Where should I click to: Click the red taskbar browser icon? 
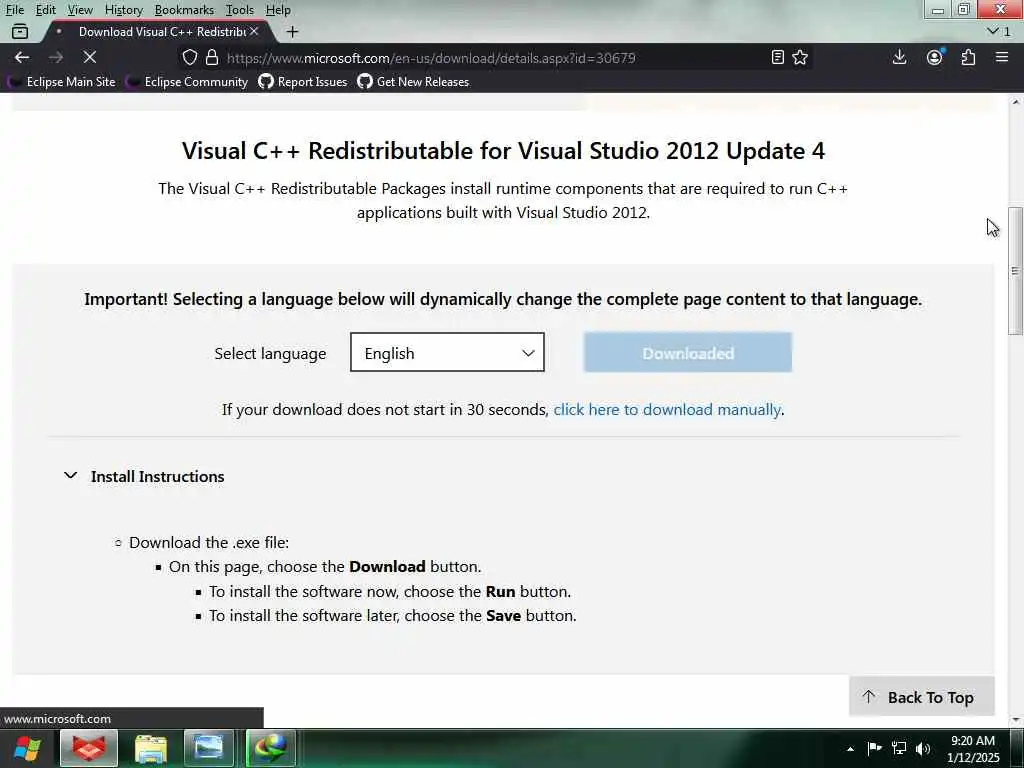click(89, 748)
